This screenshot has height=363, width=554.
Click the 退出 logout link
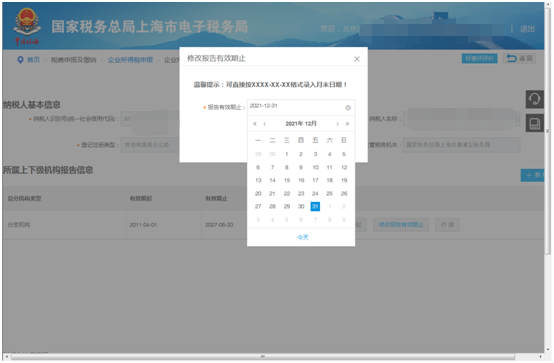(527, 29)
